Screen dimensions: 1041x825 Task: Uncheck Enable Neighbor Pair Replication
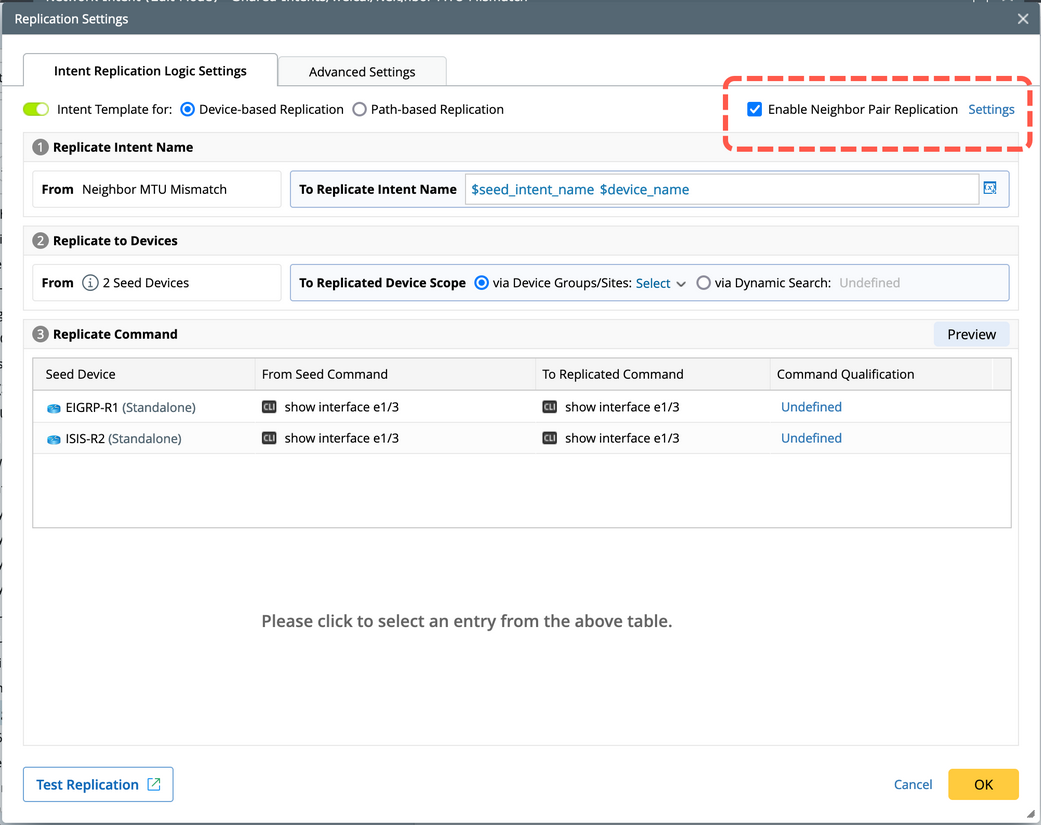tap(755, 109)
